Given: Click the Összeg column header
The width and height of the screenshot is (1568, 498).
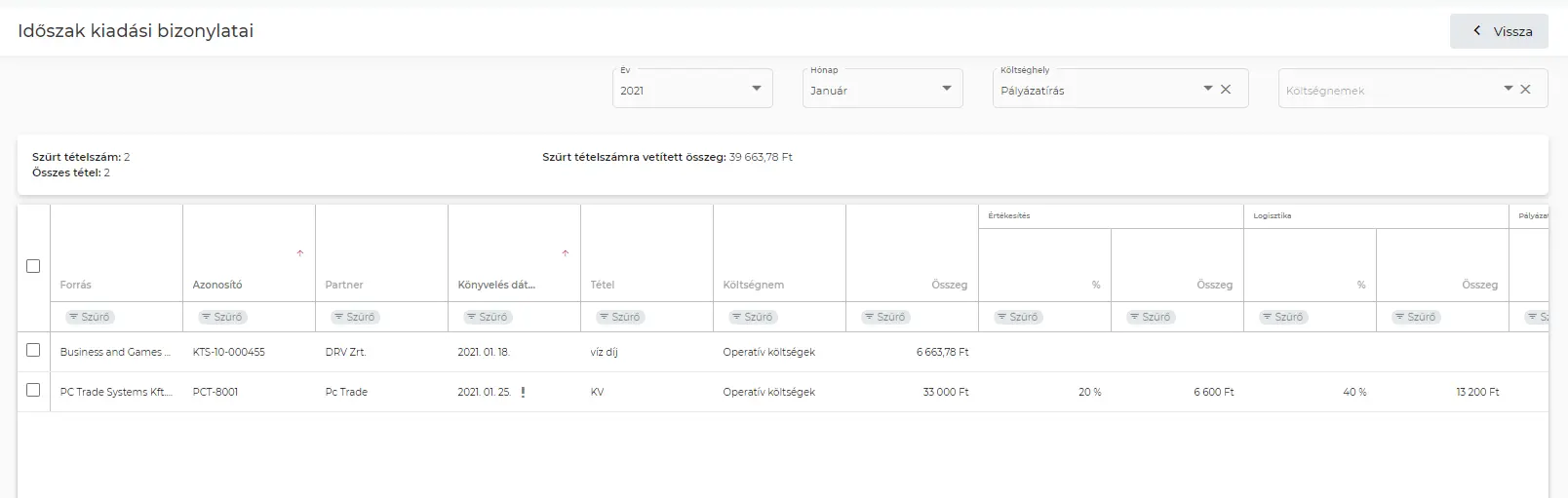Looking at the screenshot, I should point(948,285).
